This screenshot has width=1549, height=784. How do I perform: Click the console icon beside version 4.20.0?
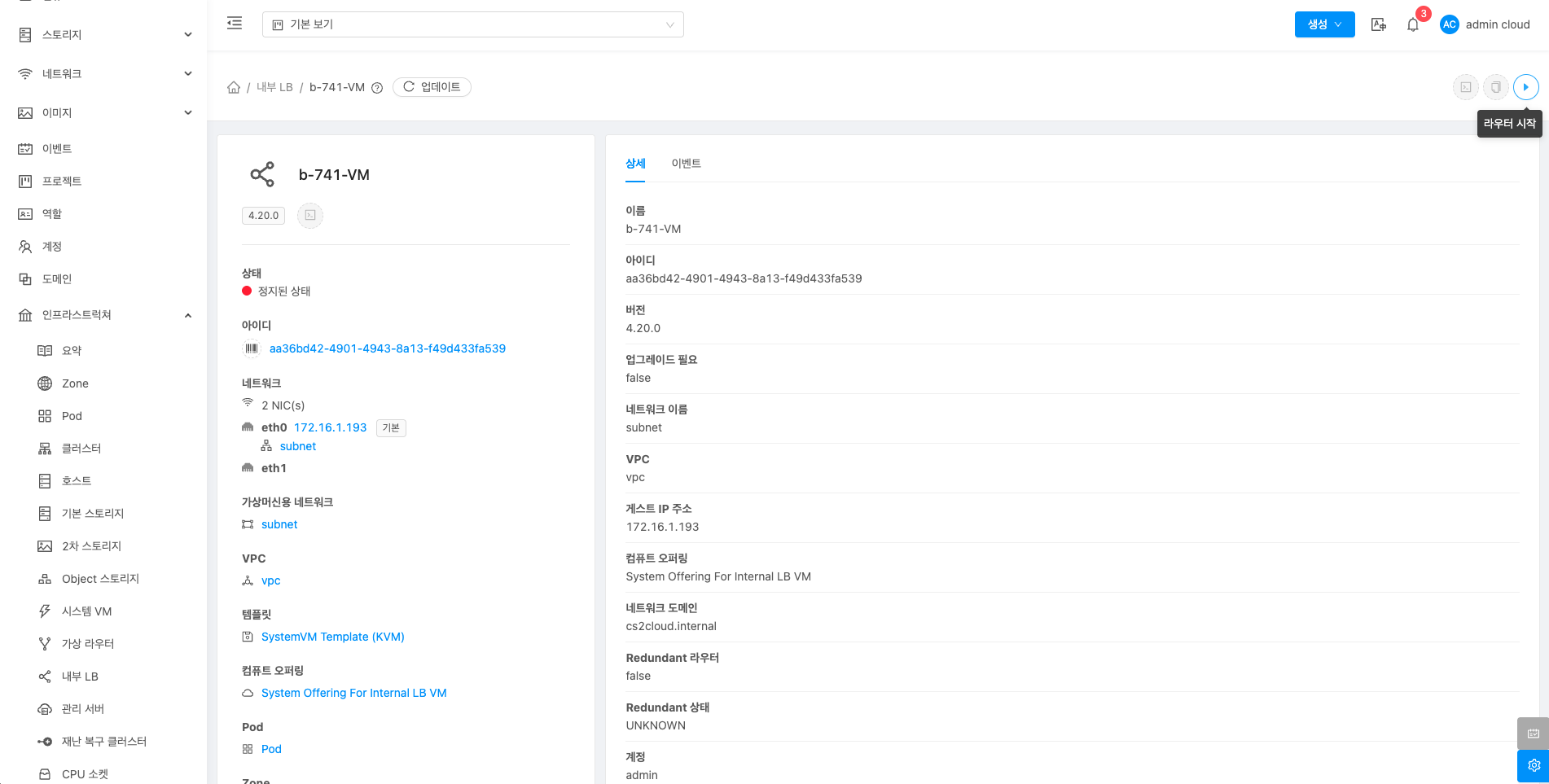pos(310,216)
